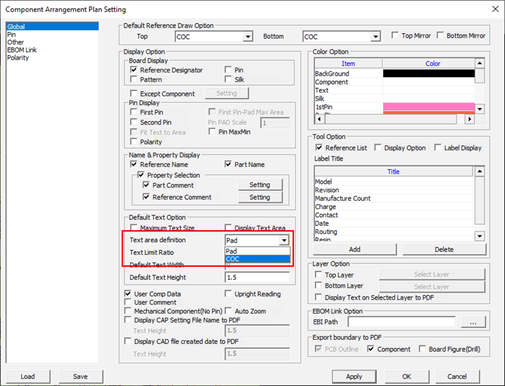This screenshot has height=386, width=505.
Task: Tick the Pin MaxMin checkbox
Action: point(212,132)
